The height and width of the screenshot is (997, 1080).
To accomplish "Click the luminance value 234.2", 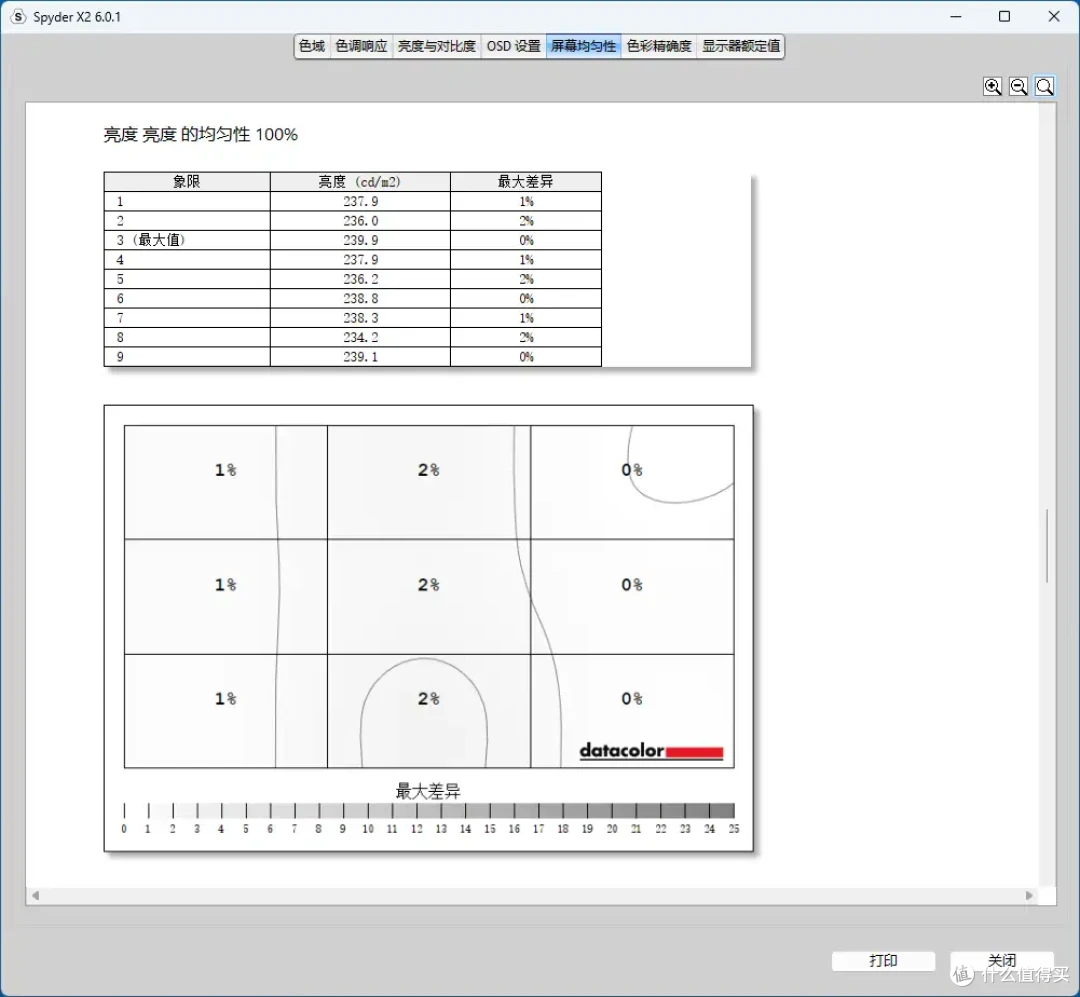I will (x=361, y=338).
